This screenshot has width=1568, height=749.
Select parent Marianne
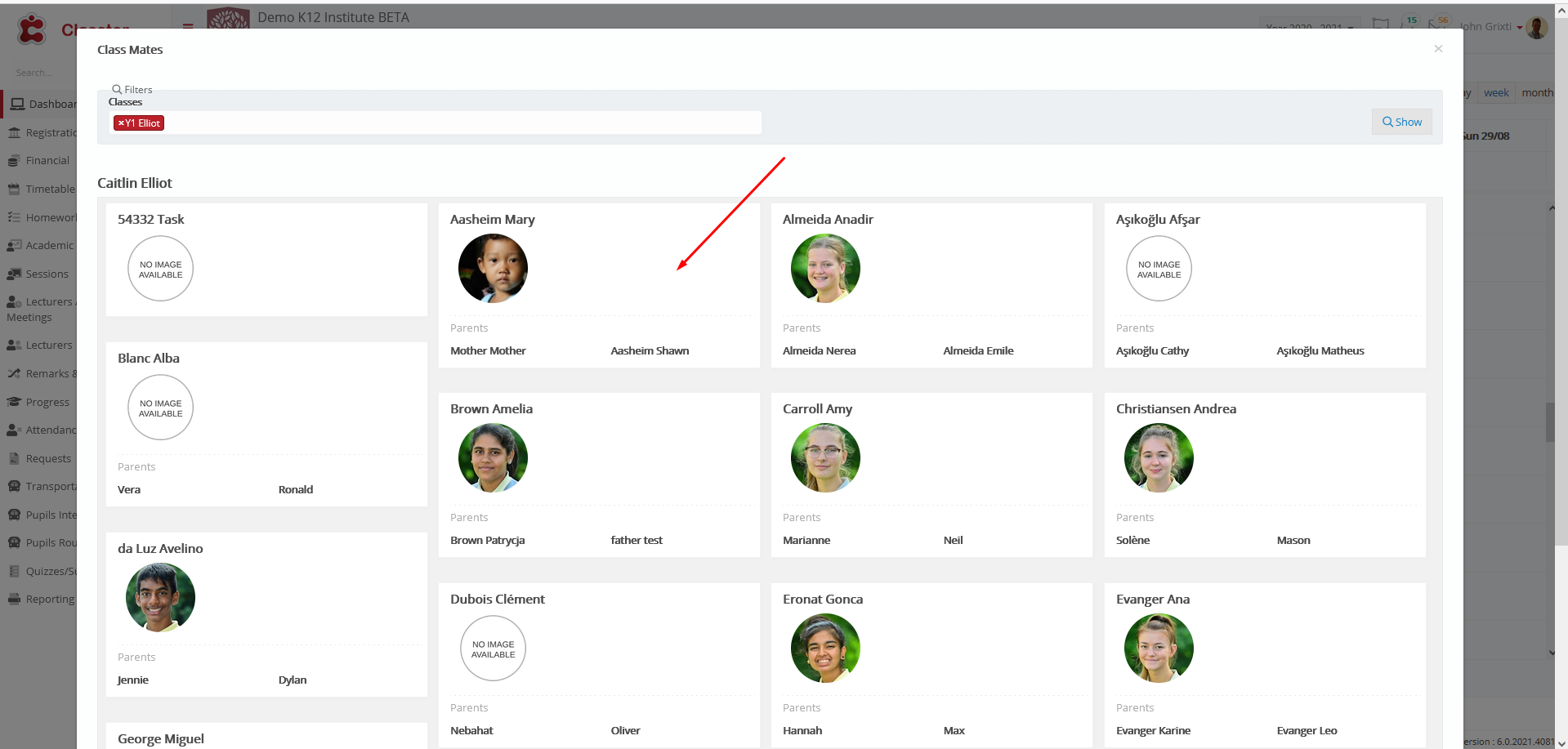(806, 540)
